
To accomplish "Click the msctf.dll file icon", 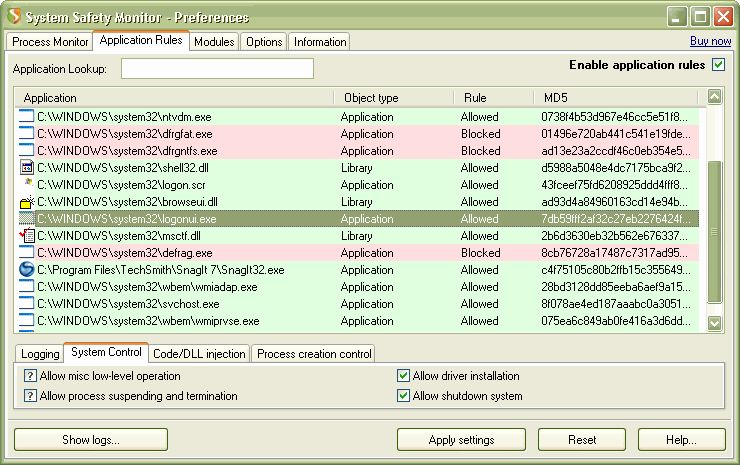I will click(x=27, y=236).
